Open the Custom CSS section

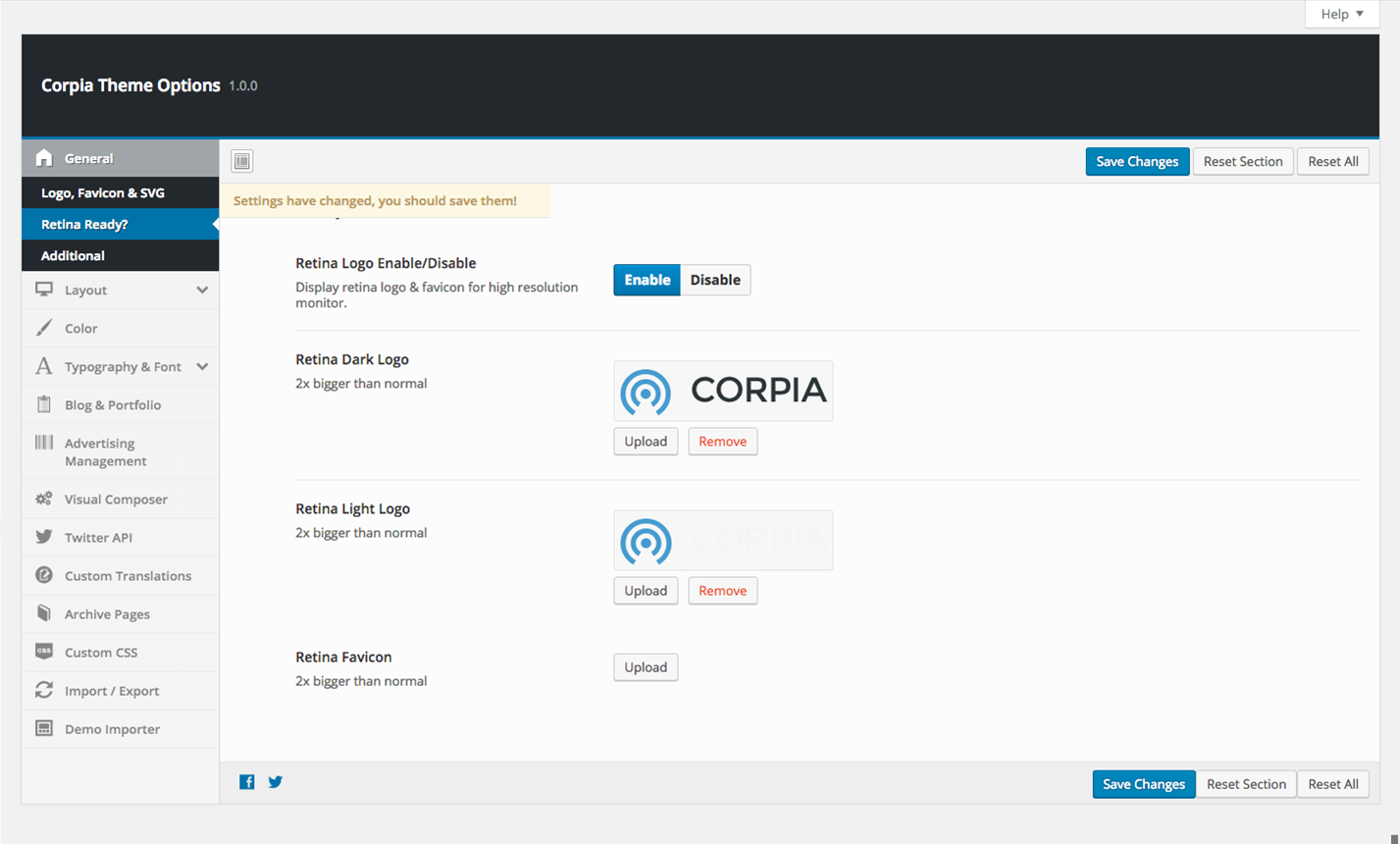pos(101,653)
